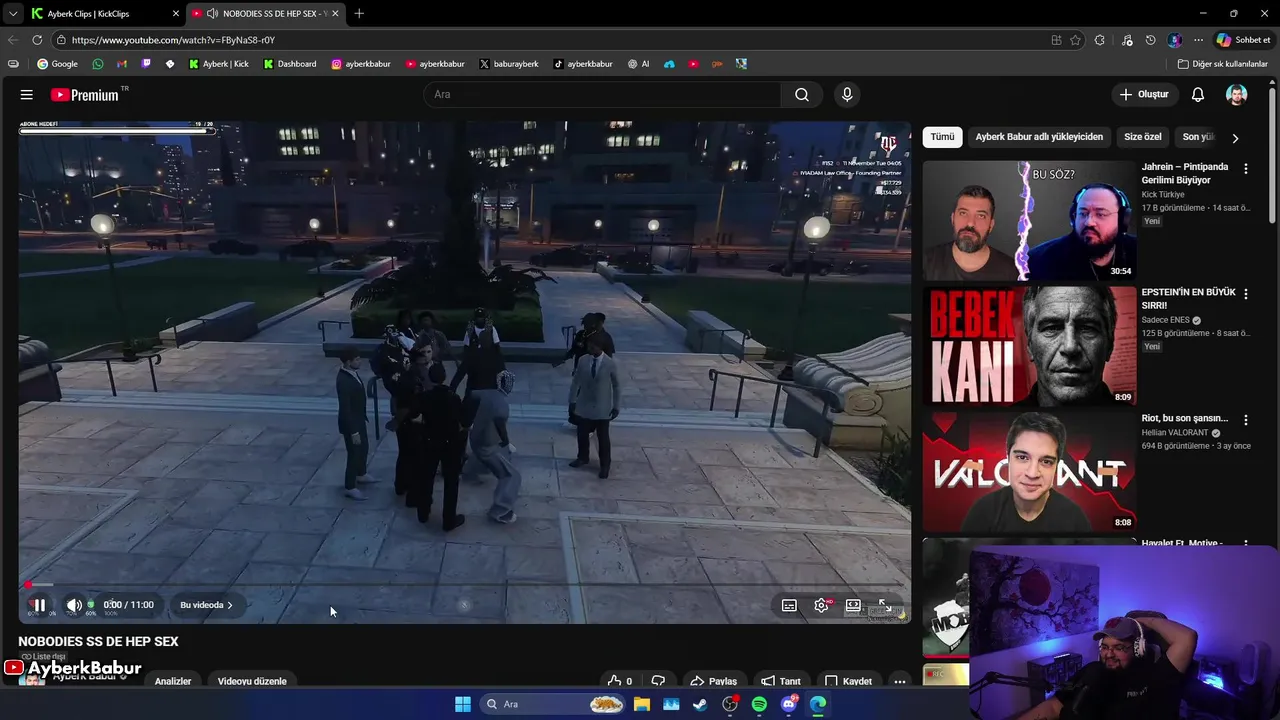Open the Gmail bookmark icon
The width and height of the screenshot is (1280, 720).
(x=121, y=64)
